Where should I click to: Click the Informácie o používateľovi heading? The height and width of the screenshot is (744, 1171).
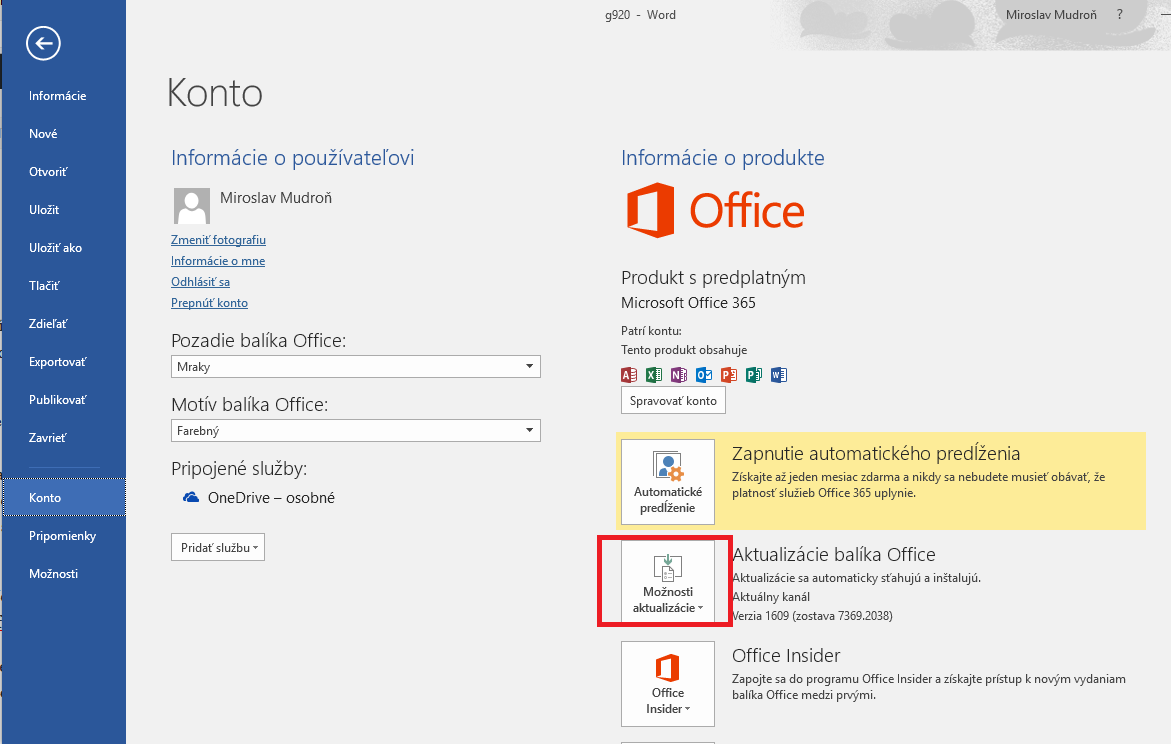pos(293,158)
